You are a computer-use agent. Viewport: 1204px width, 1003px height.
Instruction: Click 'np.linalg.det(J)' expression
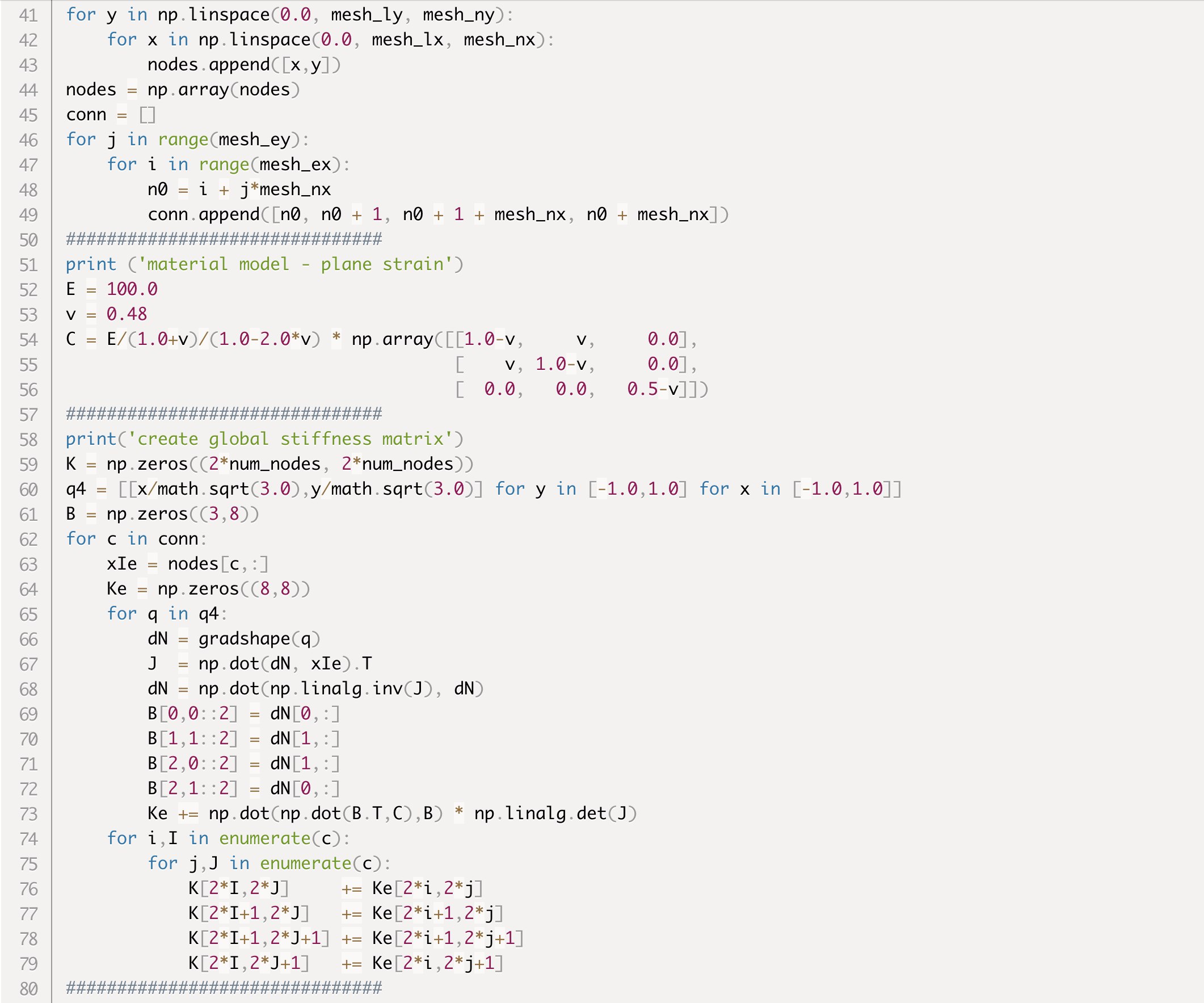click(x=555, y=814)
